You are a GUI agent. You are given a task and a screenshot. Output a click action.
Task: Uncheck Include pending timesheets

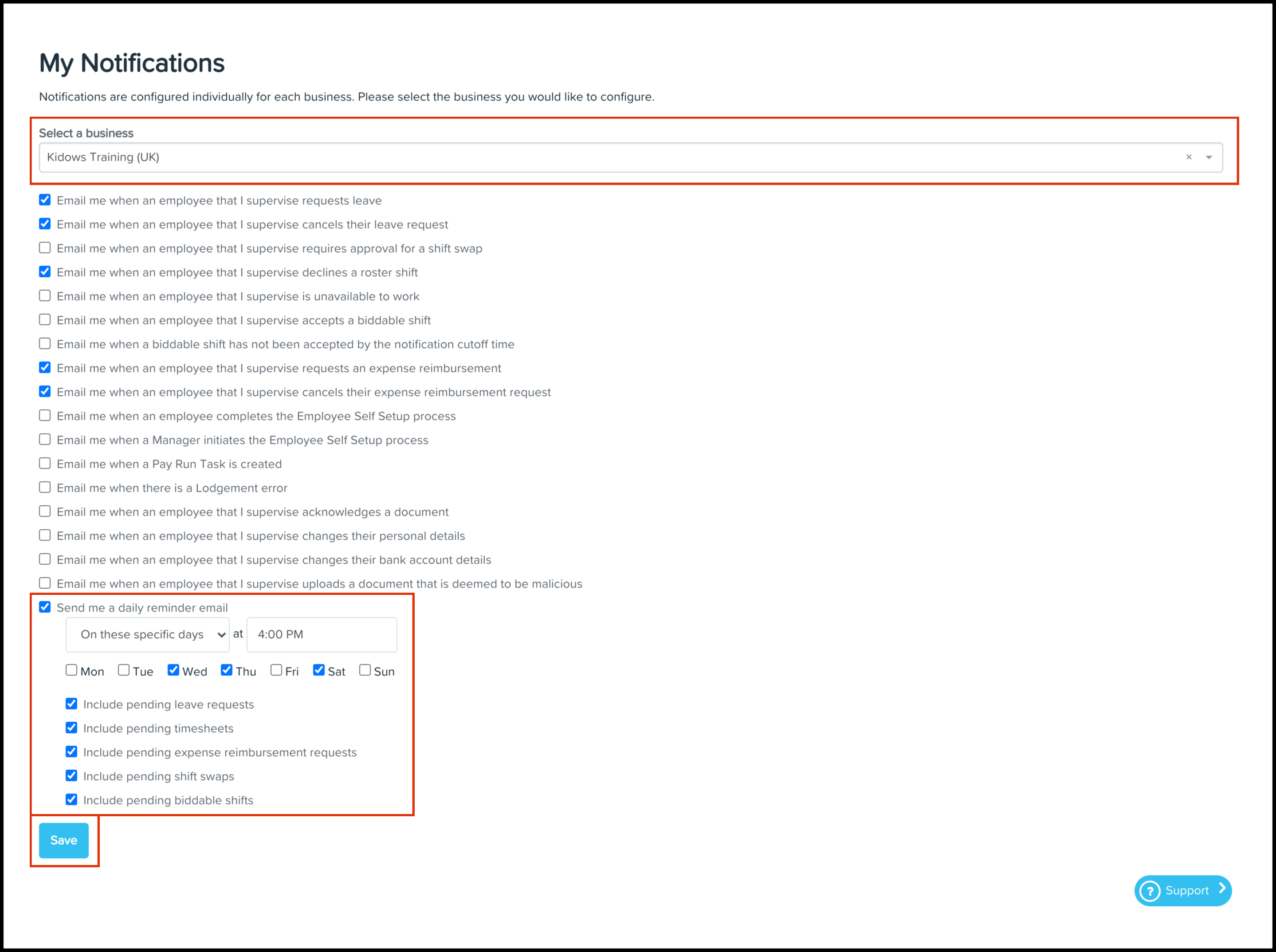click(x=71, y=728)
